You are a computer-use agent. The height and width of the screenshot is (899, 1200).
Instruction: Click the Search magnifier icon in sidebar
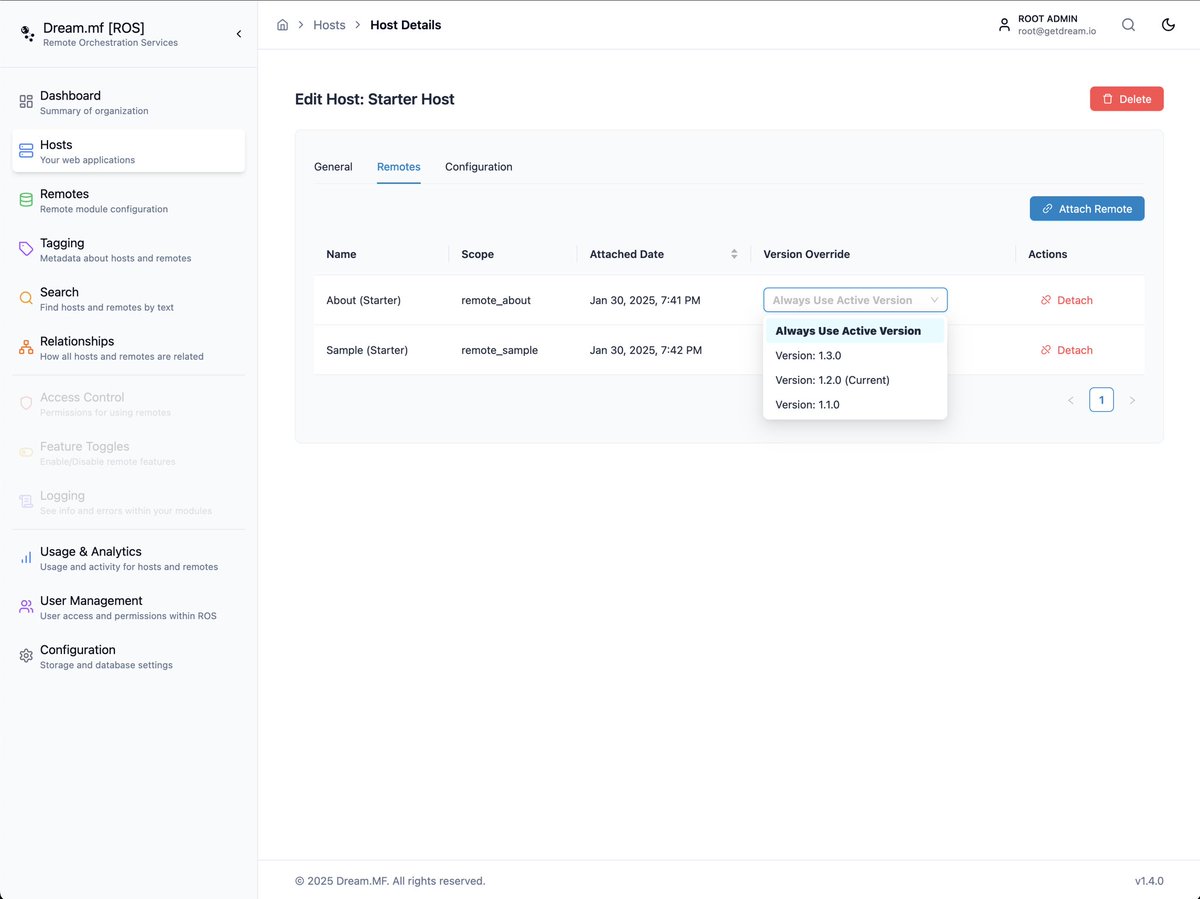(26, 298)
